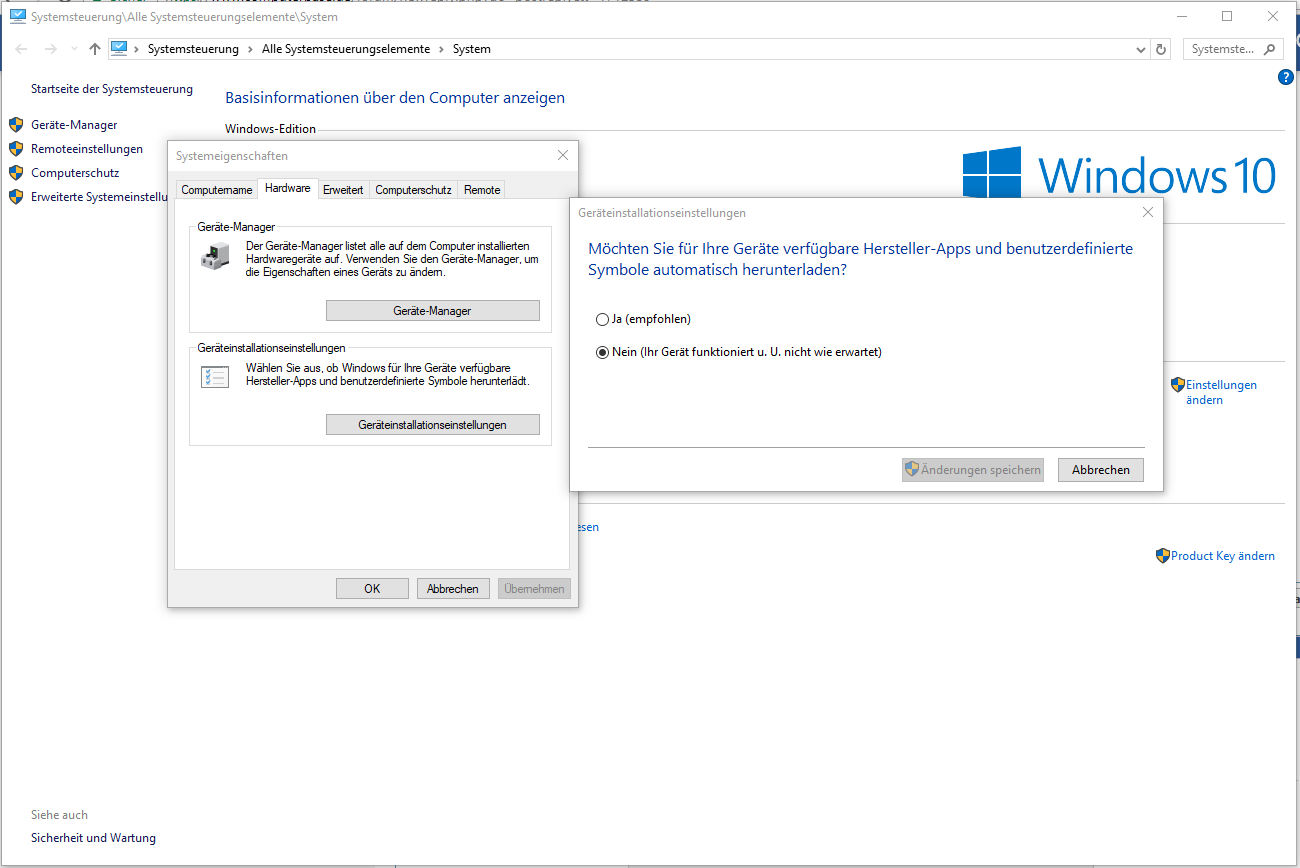Click the Geräteinstallationseinstellungen button

coord(433,425)
